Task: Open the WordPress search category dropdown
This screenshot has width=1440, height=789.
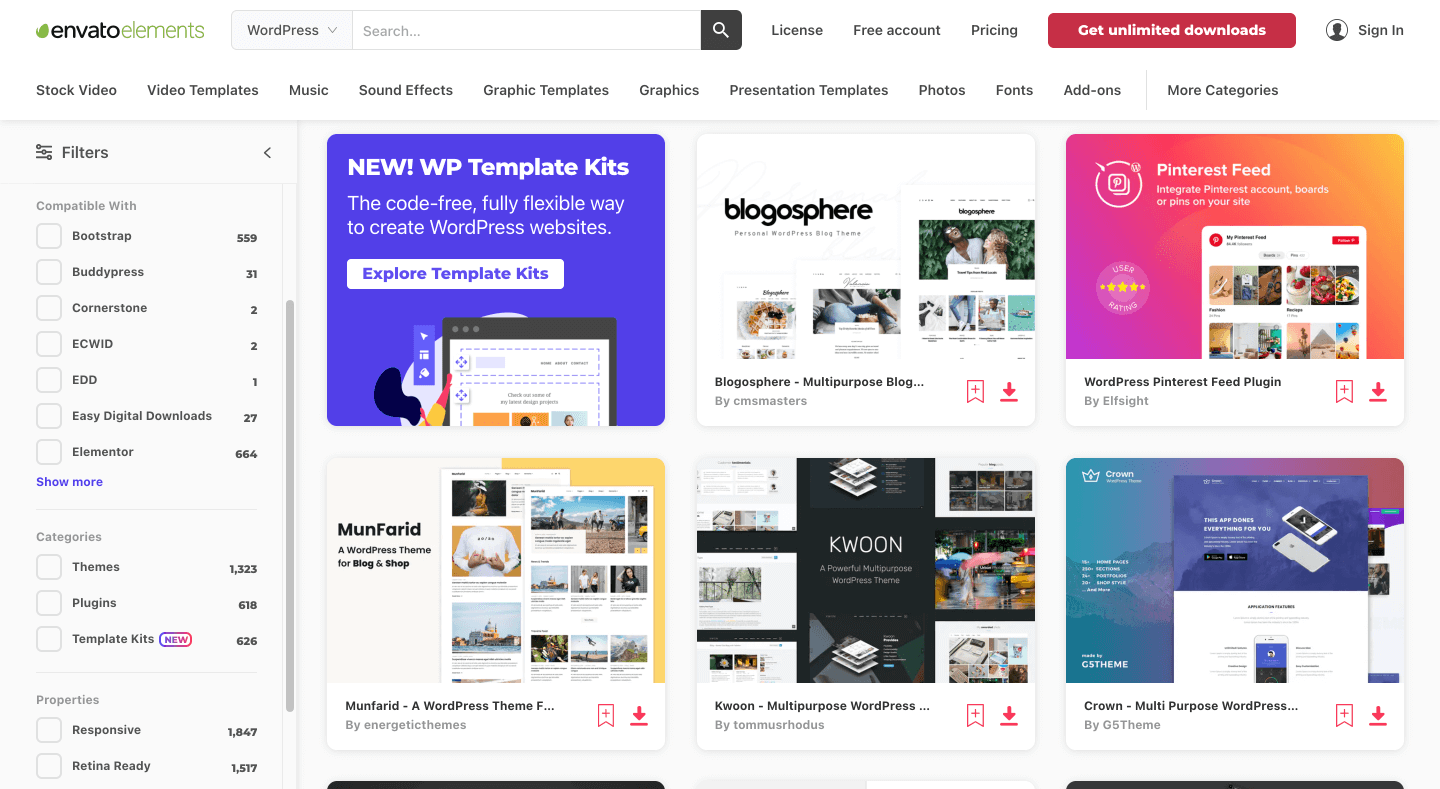Action: (x=292, y=30)
